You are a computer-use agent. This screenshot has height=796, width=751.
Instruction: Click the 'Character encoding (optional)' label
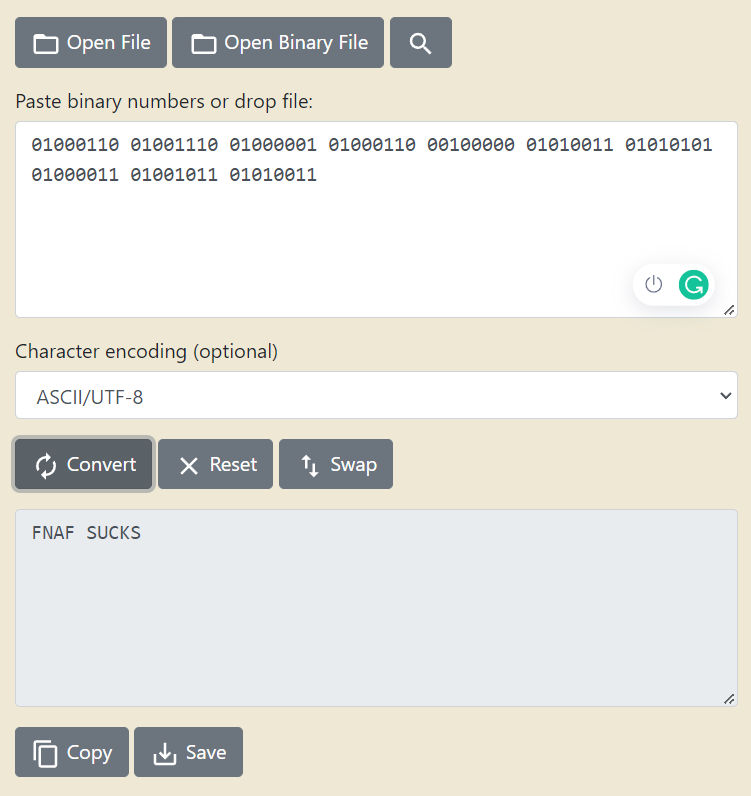click(146, 351)
